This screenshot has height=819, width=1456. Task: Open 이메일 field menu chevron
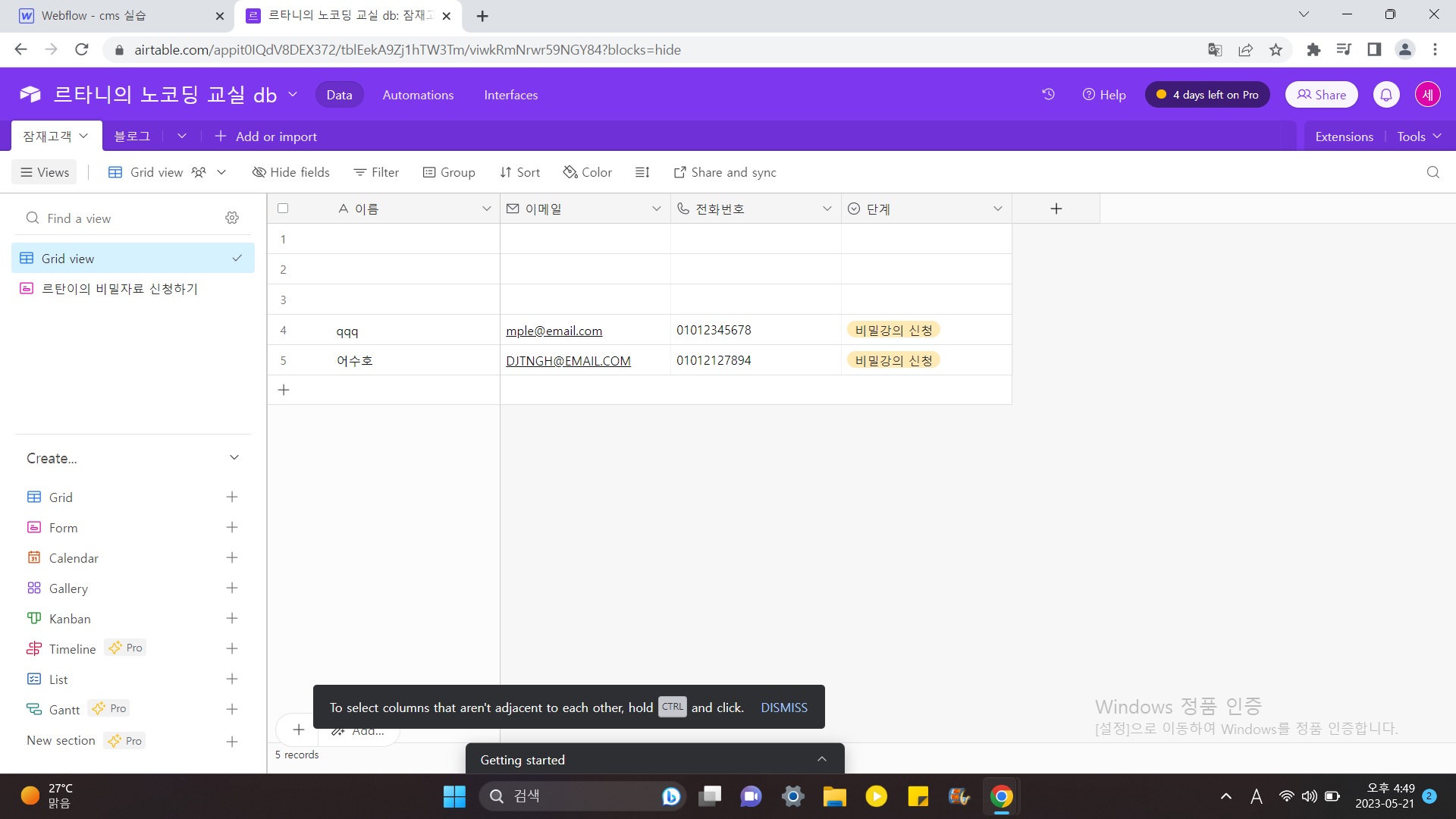657,209
